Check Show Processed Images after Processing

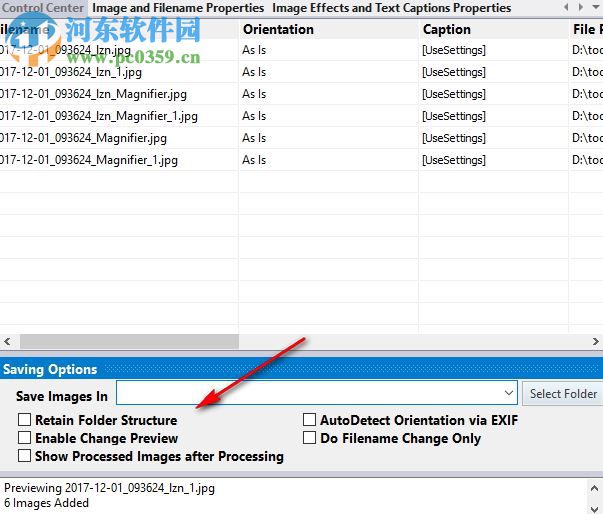(x=24, y=456)
